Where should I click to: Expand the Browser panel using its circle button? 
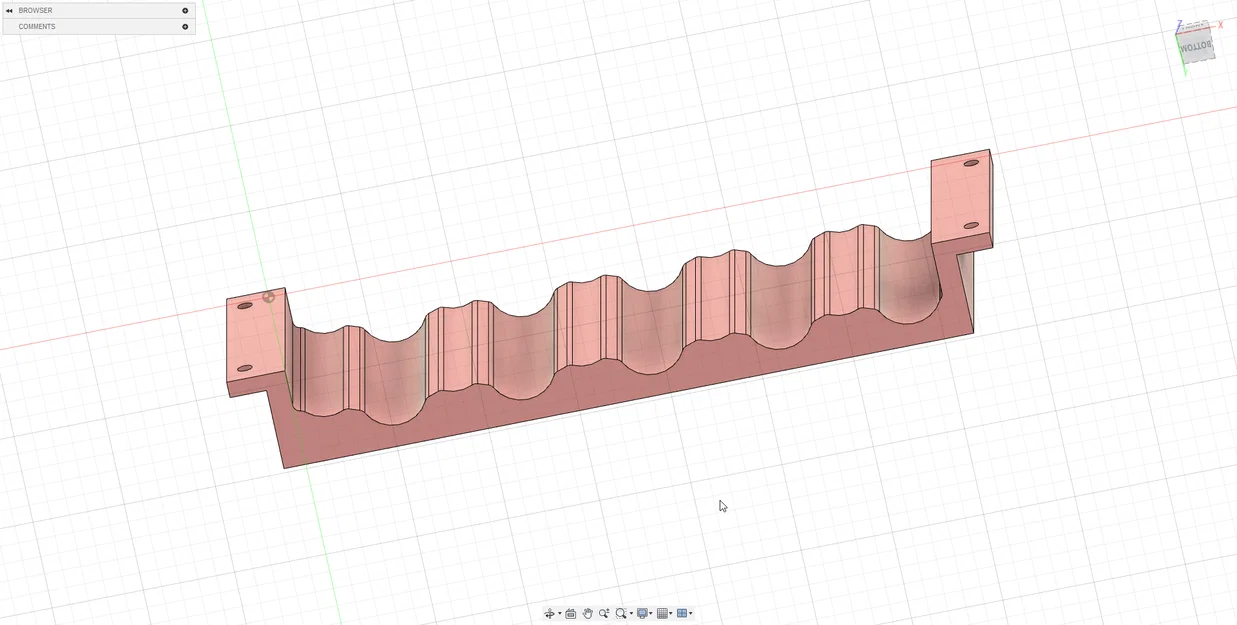coord(185,10)
